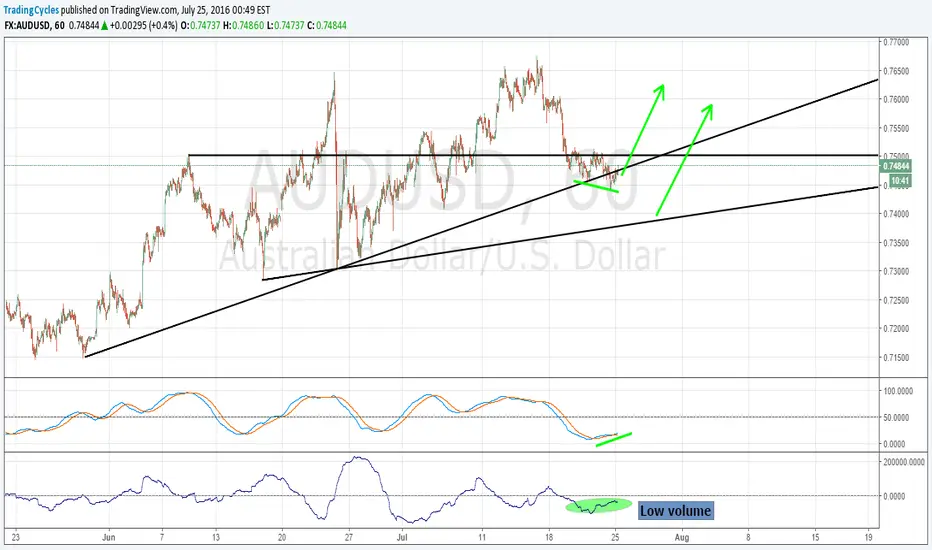Click the 20 date axis label
The height and width of the screenshot is (550, 932).
pos(282,538)
